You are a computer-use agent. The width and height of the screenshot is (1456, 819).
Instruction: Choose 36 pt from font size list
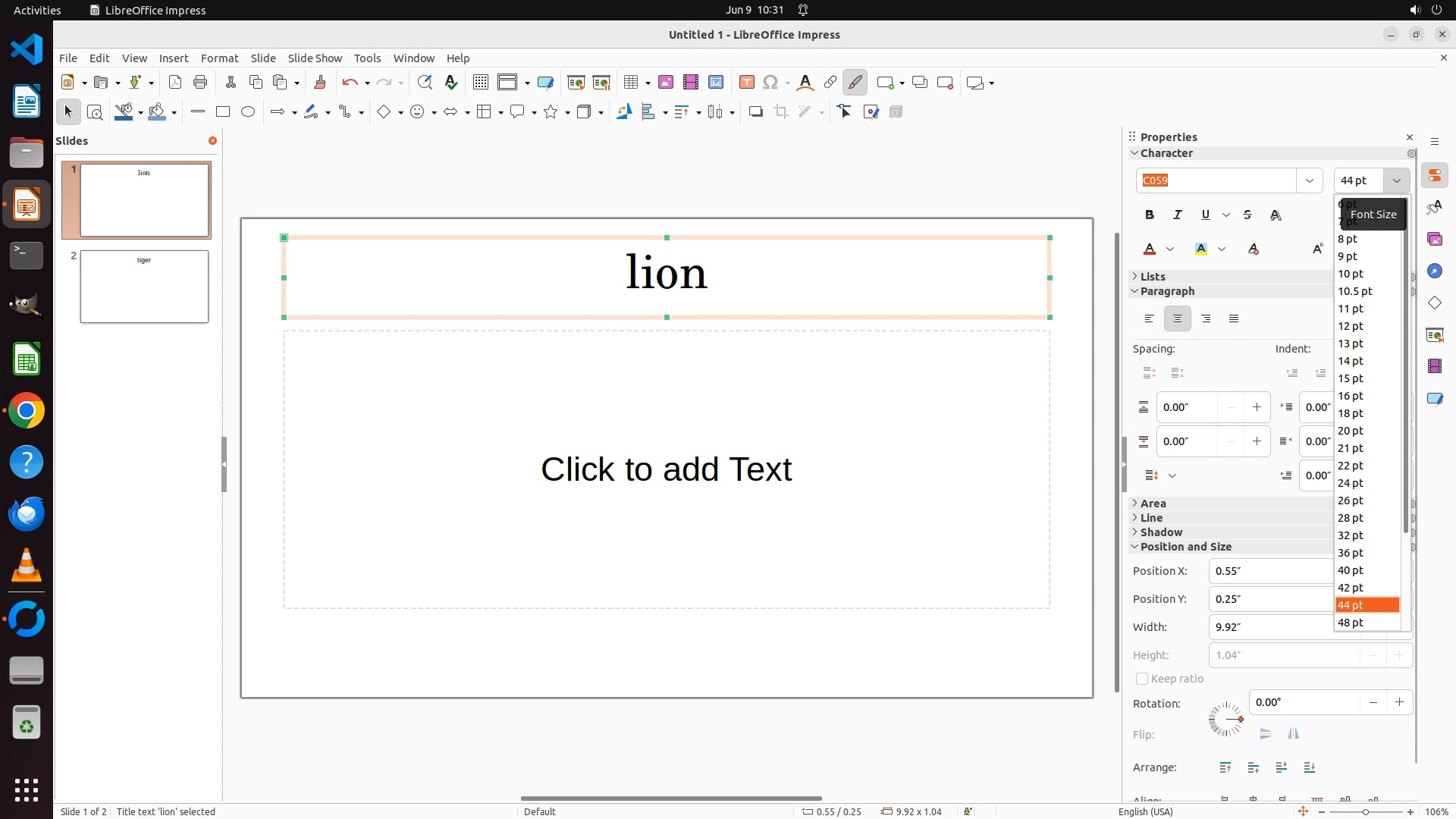pyautogui.click(x=1351, y=553)
